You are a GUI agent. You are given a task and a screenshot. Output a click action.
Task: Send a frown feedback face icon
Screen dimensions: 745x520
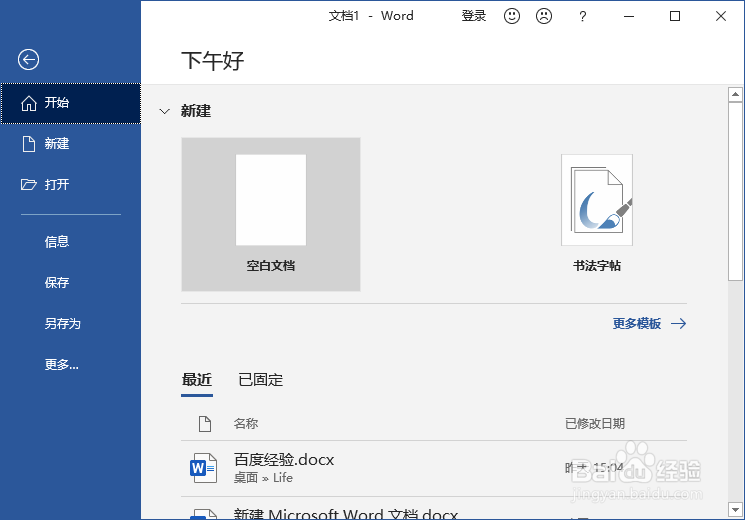click(544, 16)
